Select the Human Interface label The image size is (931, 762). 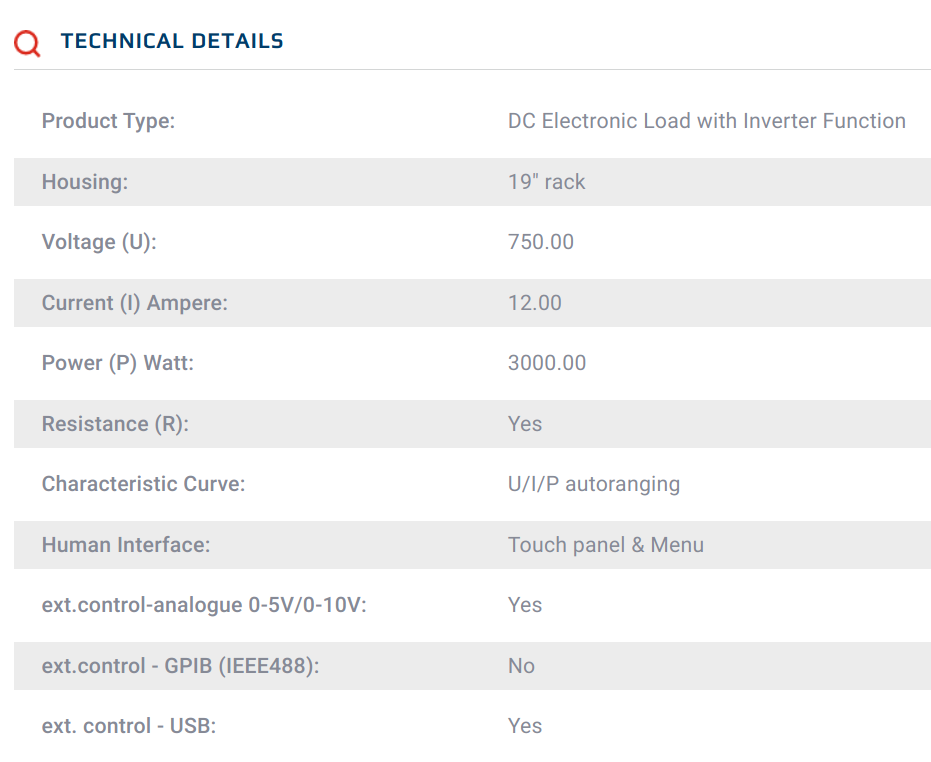pos(125,545)
